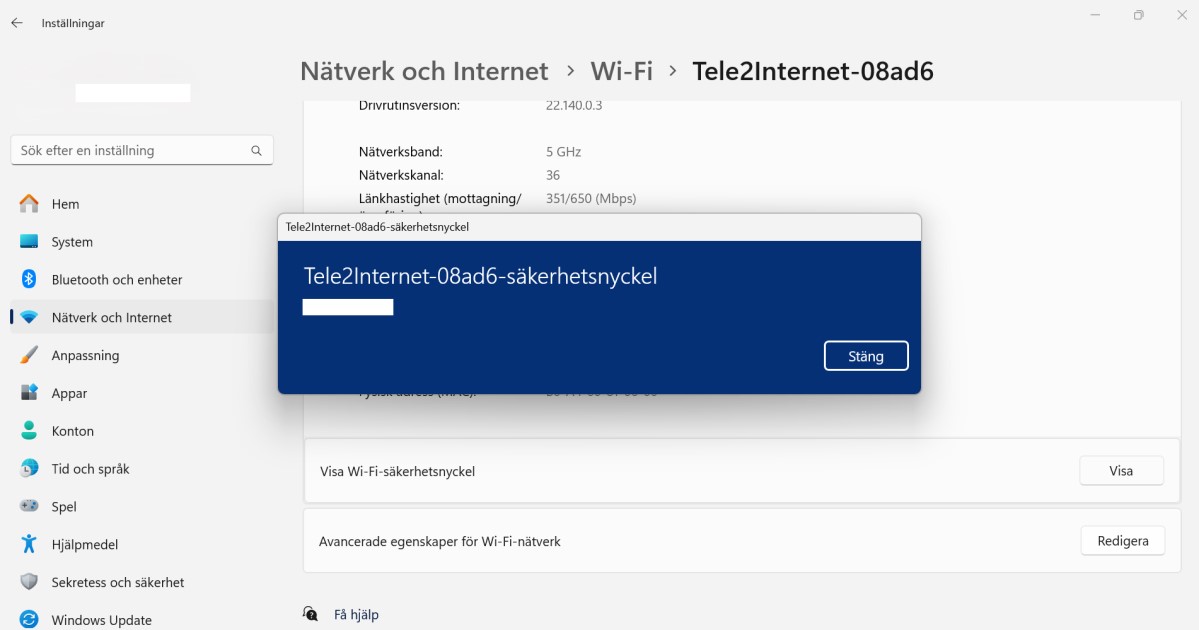The height and width of the screenshot is (630, 1199).
Task: Navigate to Wi-Fi breadcrumb
Action: pos(622,71)
